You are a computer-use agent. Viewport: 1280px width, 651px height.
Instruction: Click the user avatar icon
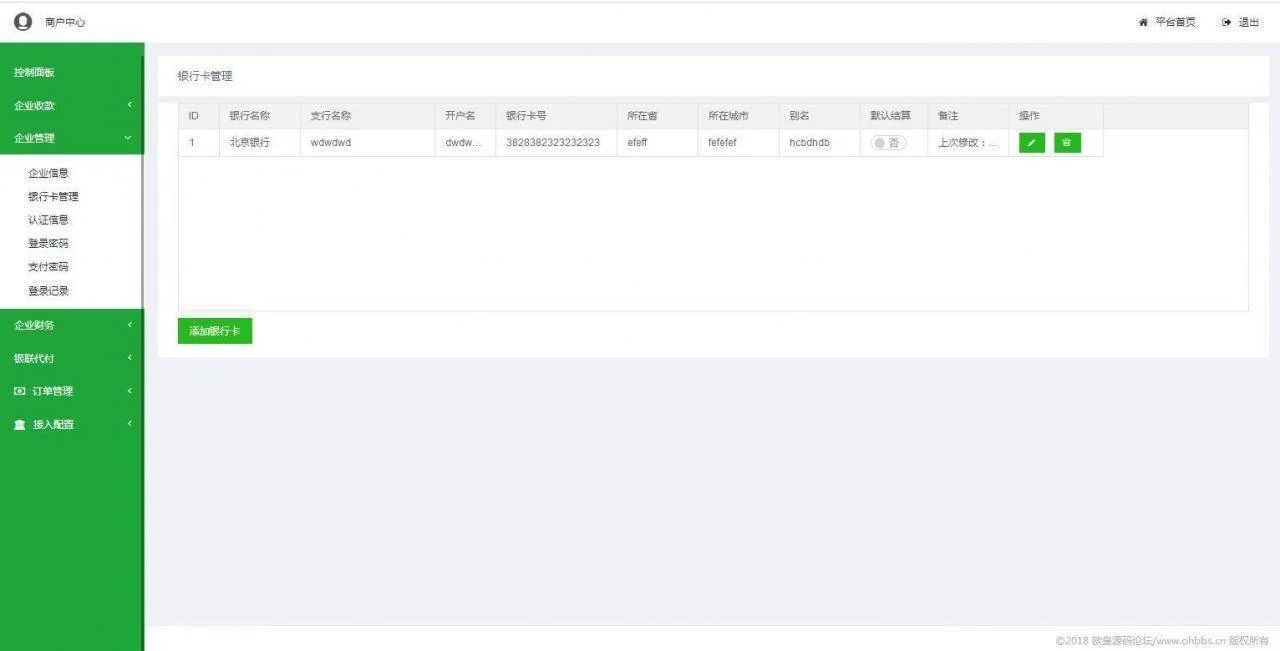[23, 22]
